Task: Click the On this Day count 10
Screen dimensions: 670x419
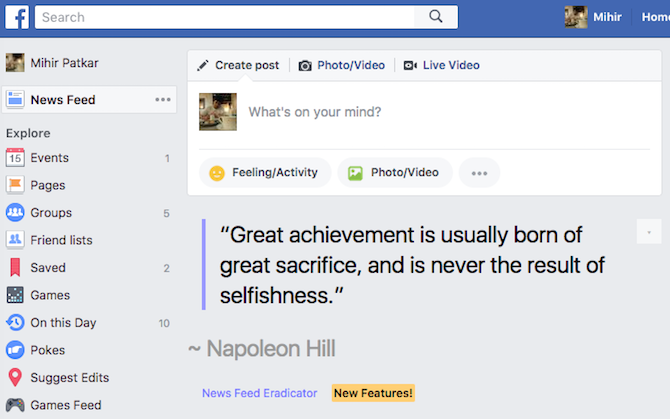Action: point(165,323)
